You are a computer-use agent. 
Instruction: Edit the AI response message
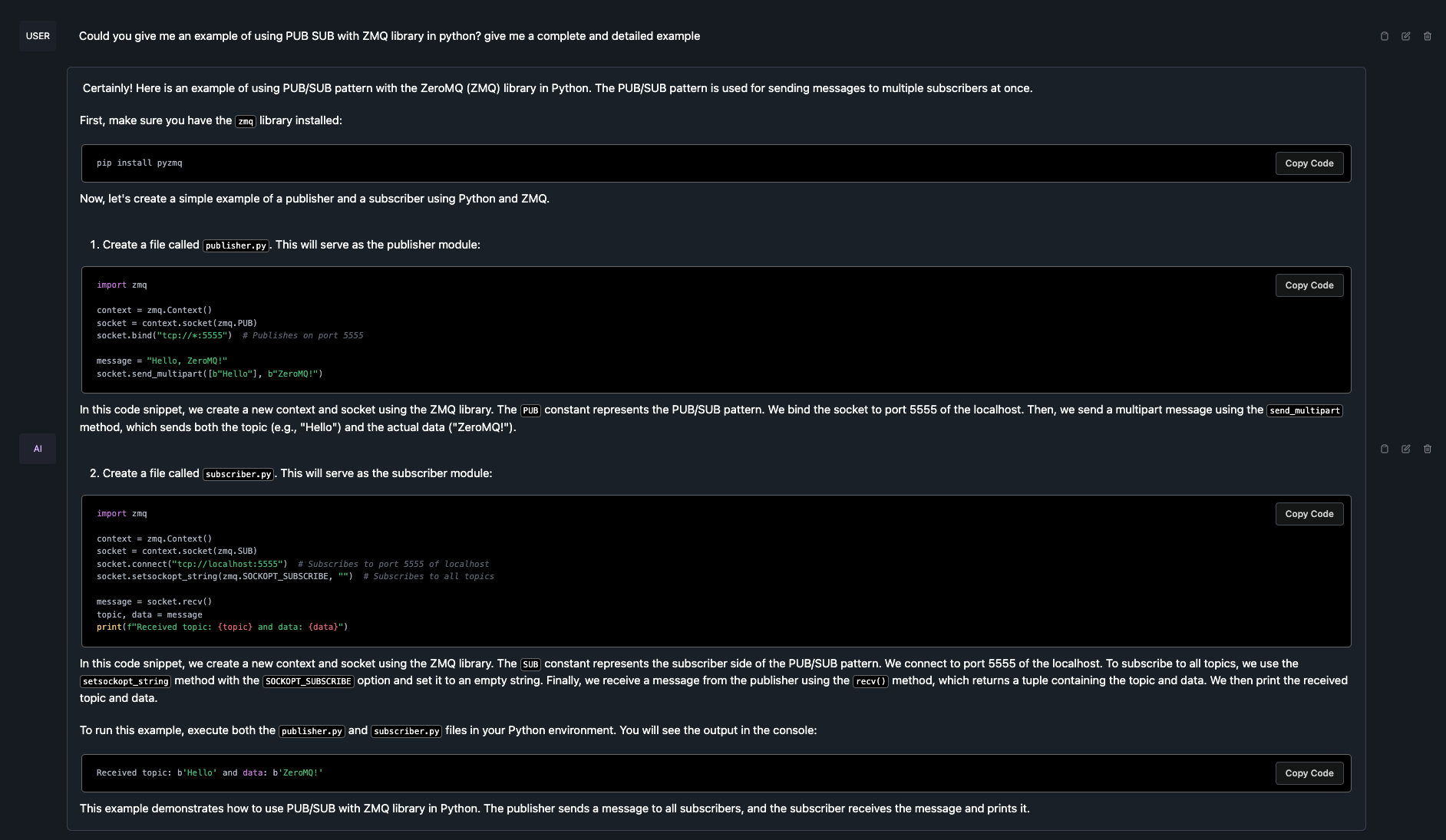coord(1406,449)
